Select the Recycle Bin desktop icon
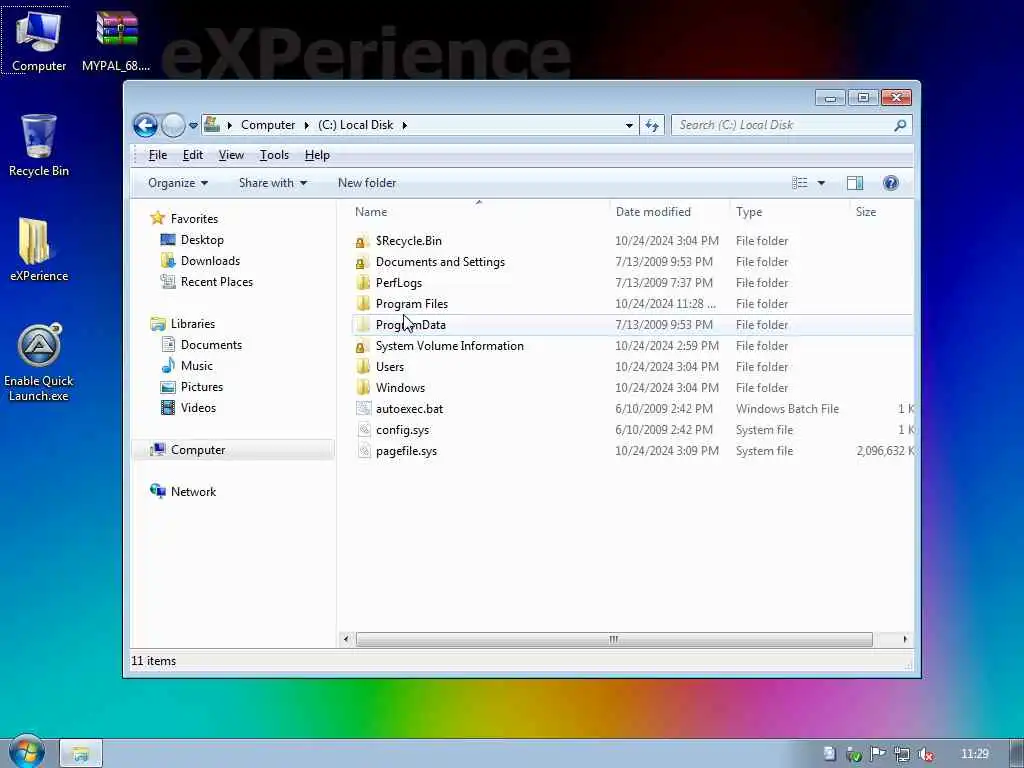The width and height of the screenshot is (1024, 768). pyautogui.click(x=39, y=145)
